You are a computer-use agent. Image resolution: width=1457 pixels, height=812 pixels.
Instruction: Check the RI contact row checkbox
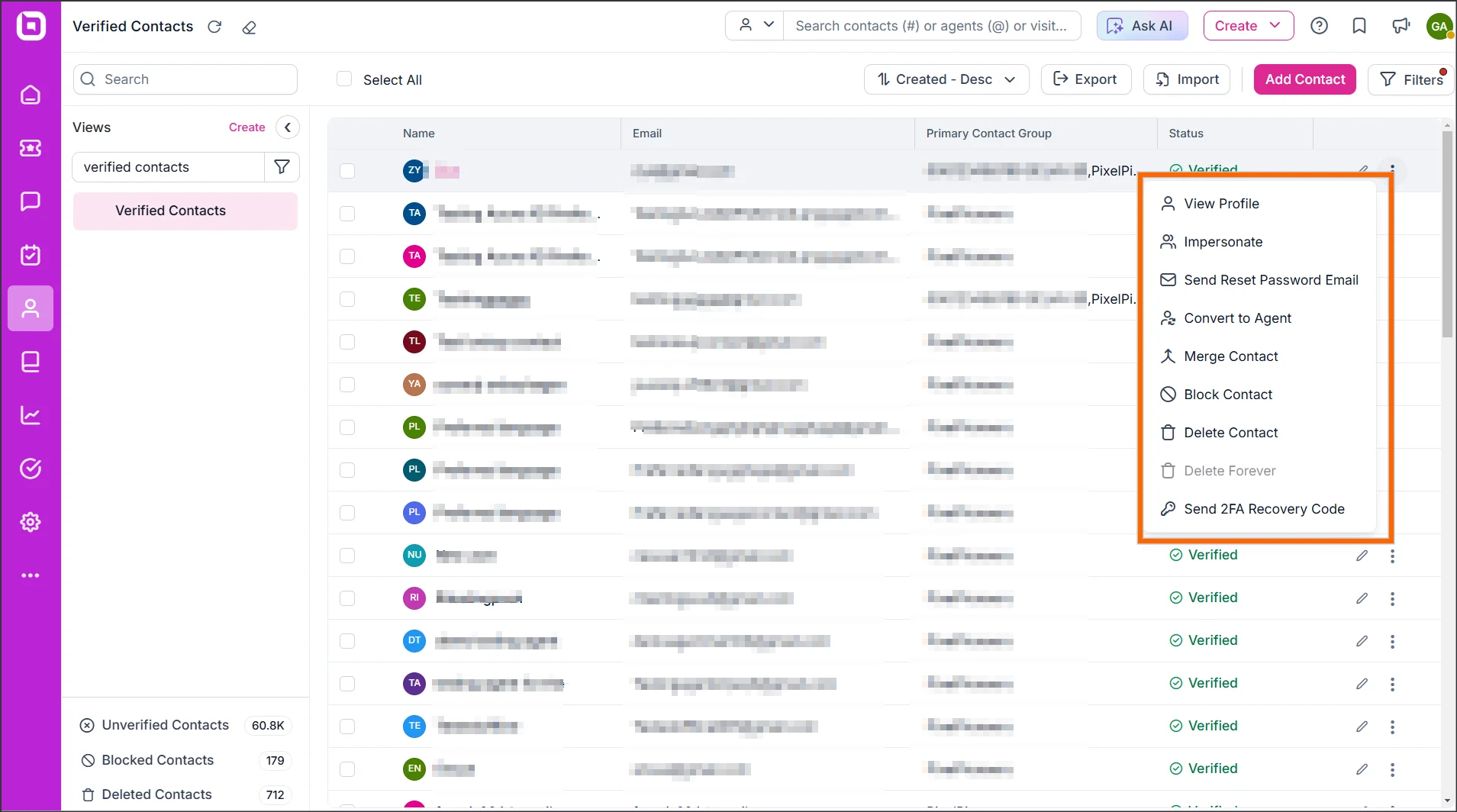pyautogui.click(x=347, y=598)
